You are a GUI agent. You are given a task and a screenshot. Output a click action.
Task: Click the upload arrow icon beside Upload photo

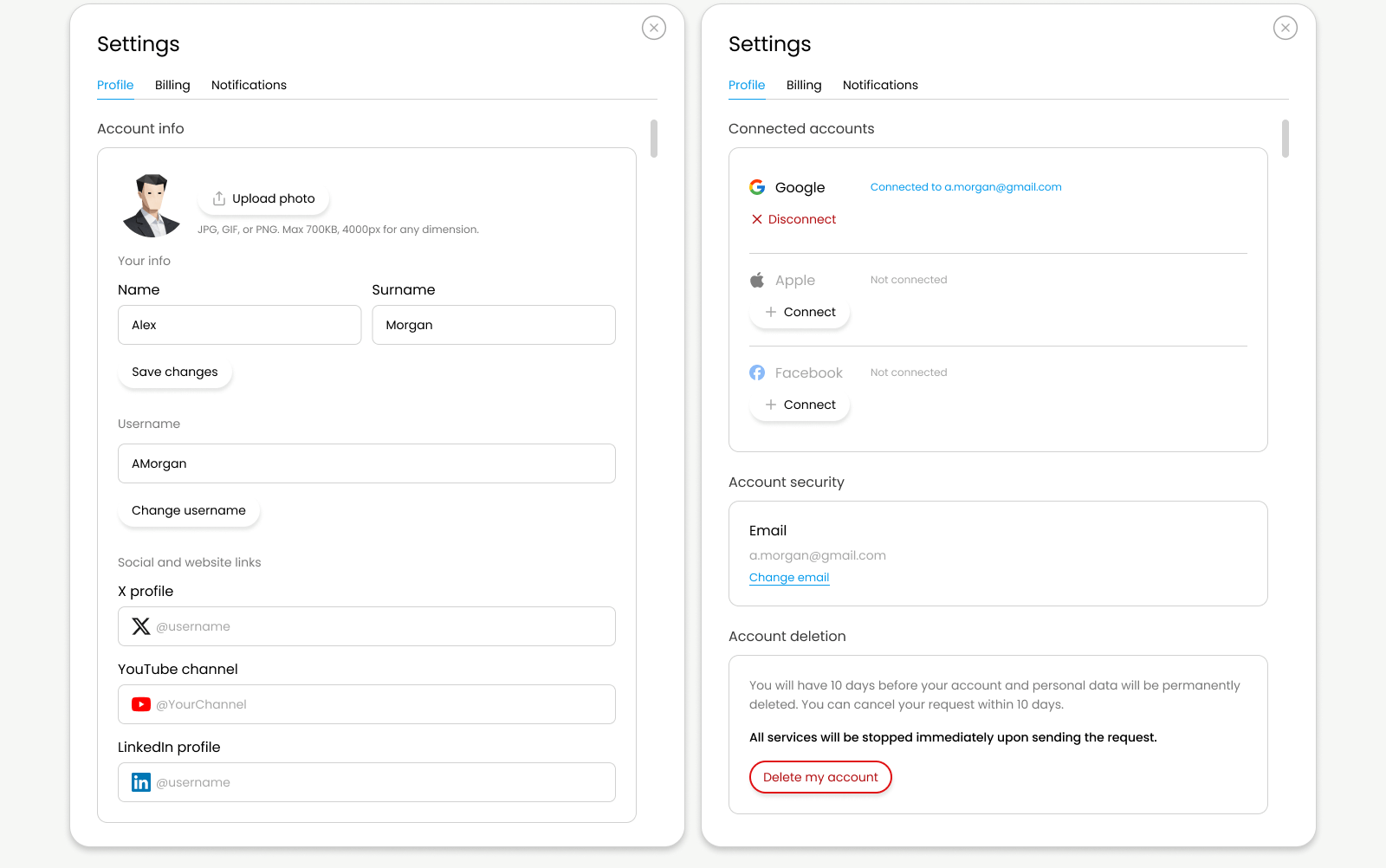(219, 198)
